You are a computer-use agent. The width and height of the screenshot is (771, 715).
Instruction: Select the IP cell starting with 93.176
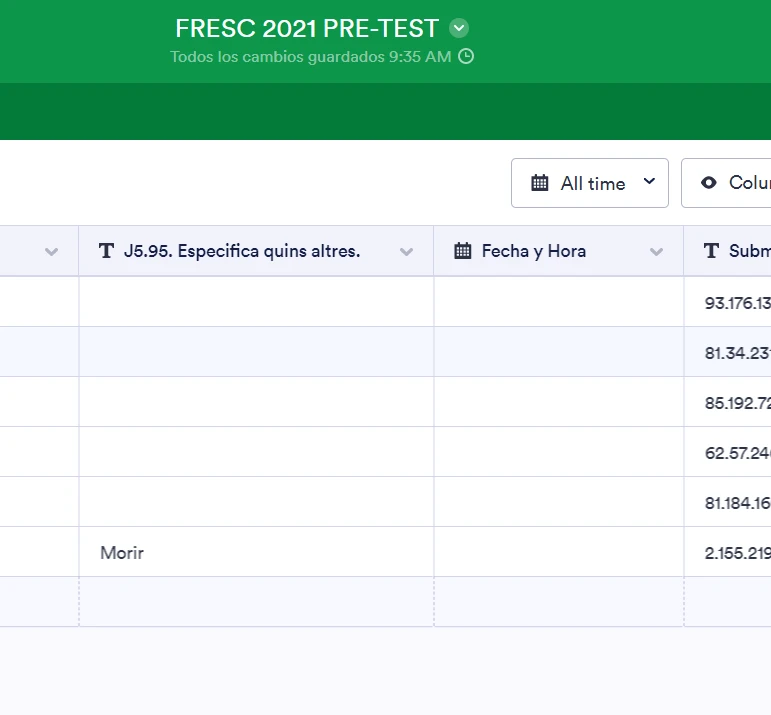(x=737, y=302)
